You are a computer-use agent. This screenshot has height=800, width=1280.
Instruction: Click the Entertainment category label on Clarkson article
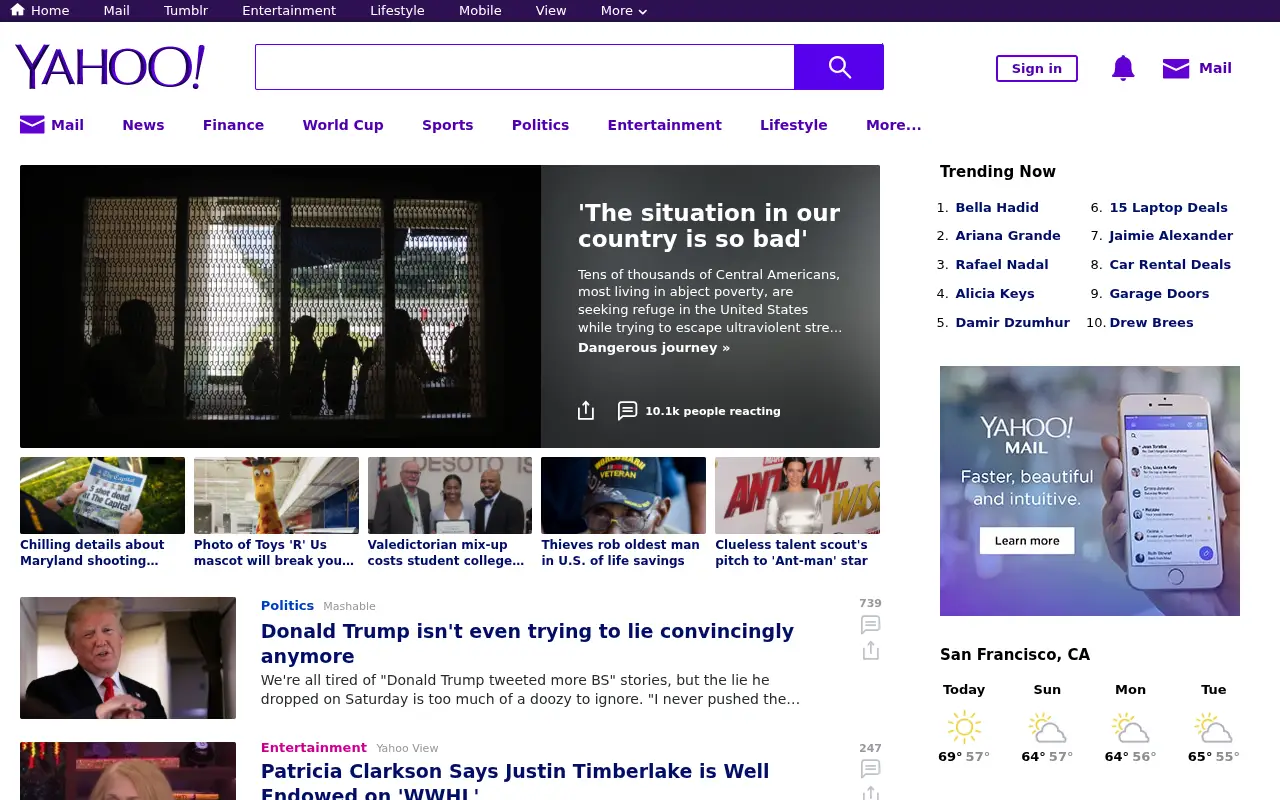[314, 748]
